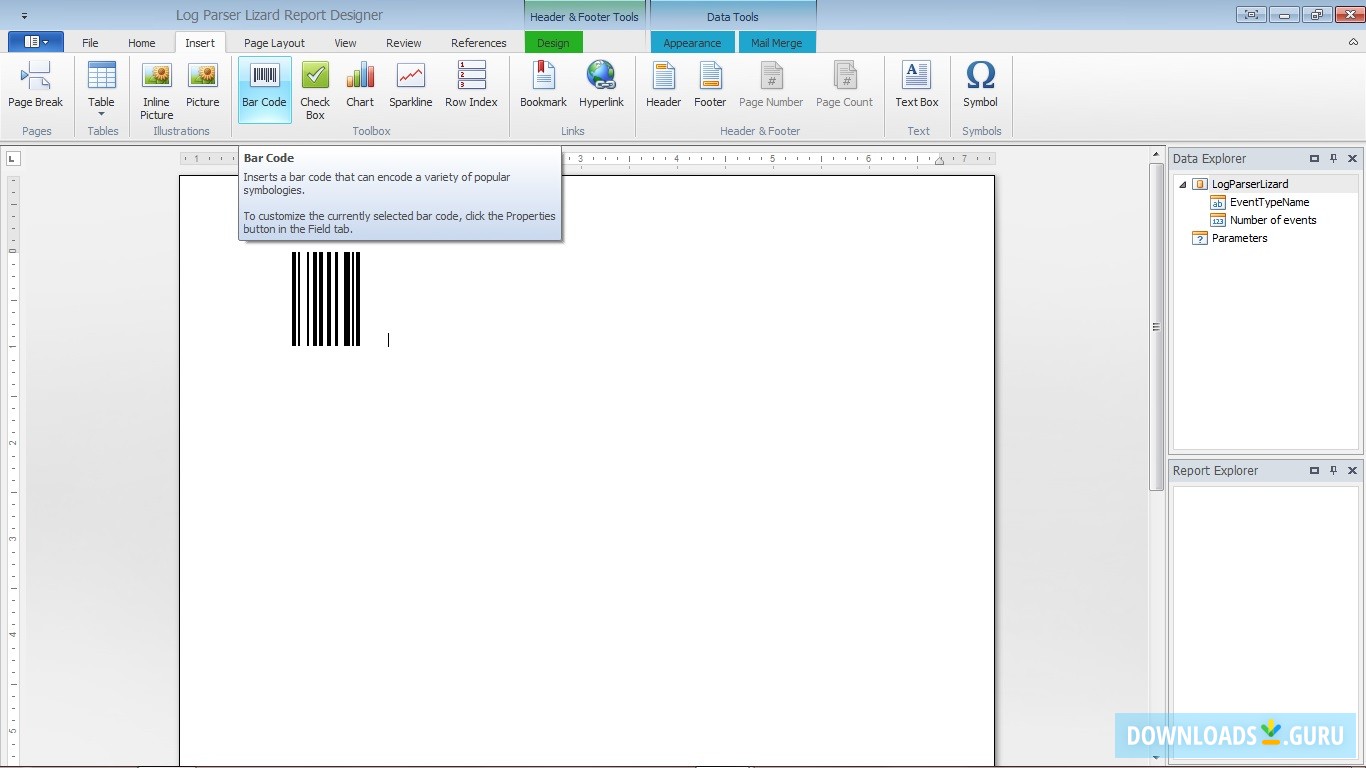Screen dimensions: 1366x768
Task: Open the View ribbon tab
Action: pyautogui.click(x=345, y=43)
